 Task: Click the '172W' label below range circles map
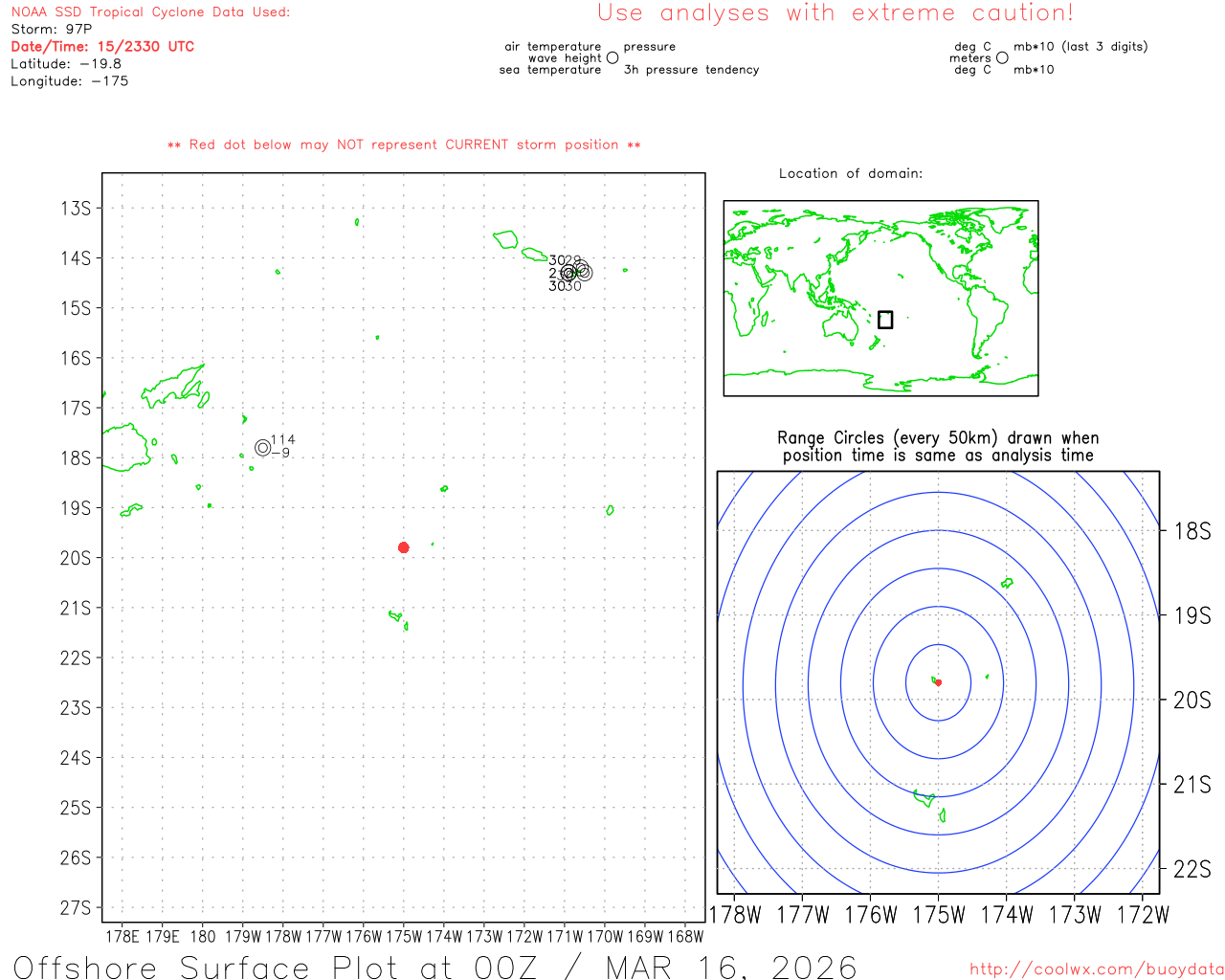tap(1143, 915)
